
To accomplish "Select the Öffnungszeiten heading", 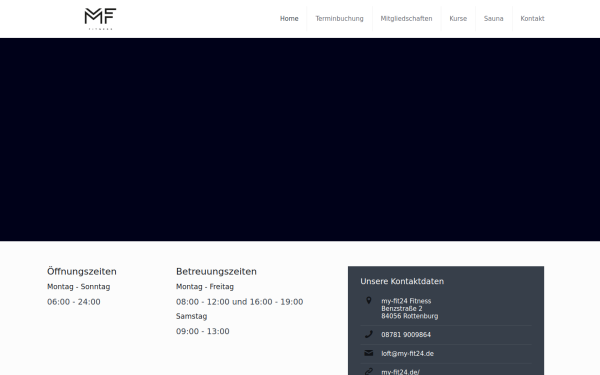I will click(82, 271).
